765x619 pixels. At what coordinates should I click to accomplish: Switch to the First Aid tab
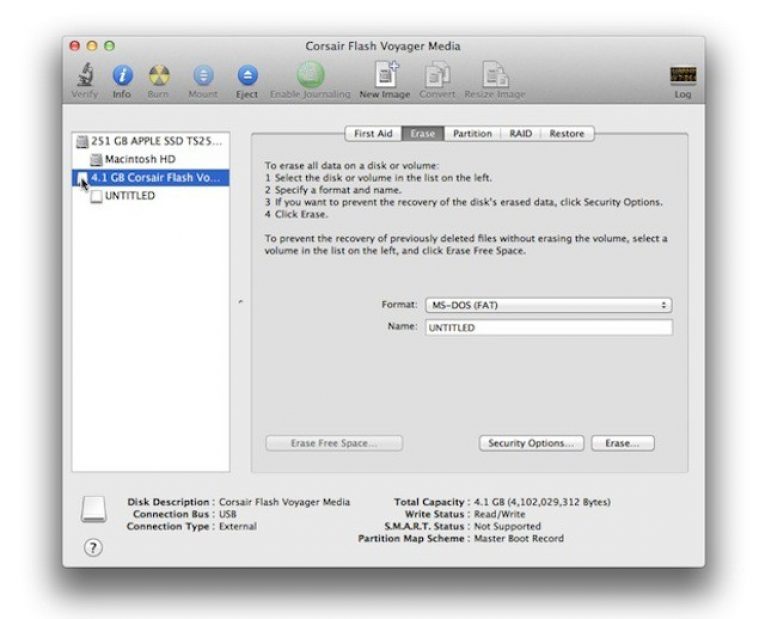pyautogui.click(x=373, y=134)
